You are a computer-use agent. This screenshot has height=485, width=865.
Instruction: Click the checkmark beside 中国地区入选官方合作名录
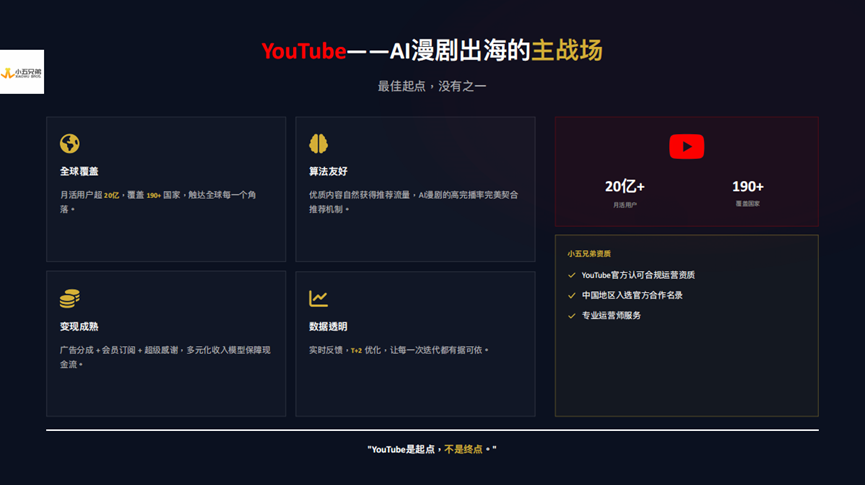572,295
